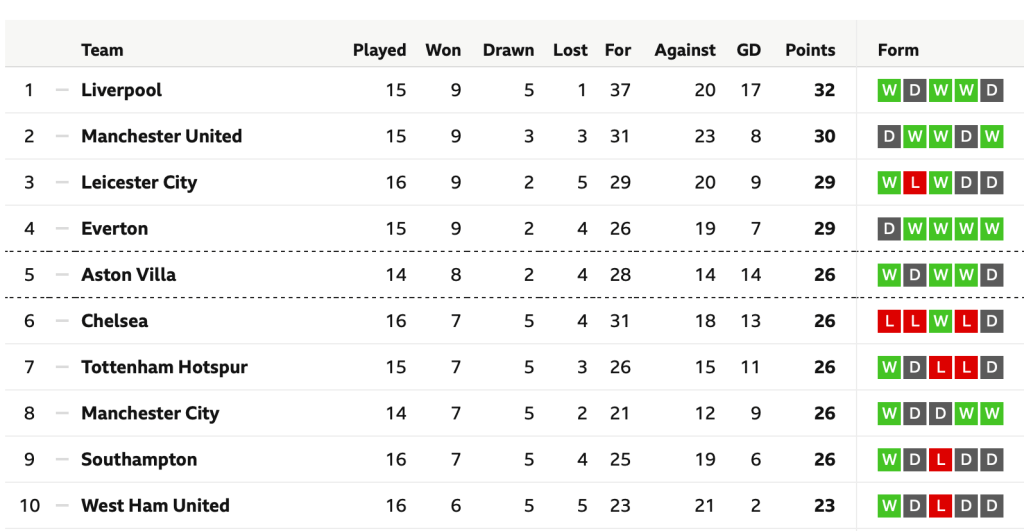Screen dimensions: 1024x531
Task: Select Liverpool's first green W form badge
Action: pyautogui.click(x=889, y=90)
